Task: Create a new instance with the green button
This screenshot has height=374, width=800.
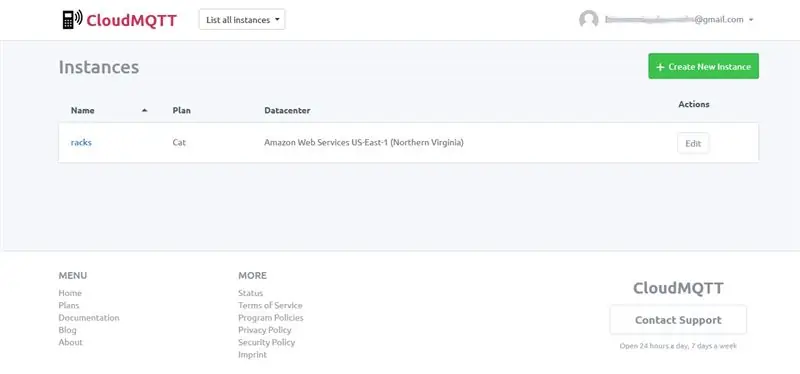Action: click(704, 66)
